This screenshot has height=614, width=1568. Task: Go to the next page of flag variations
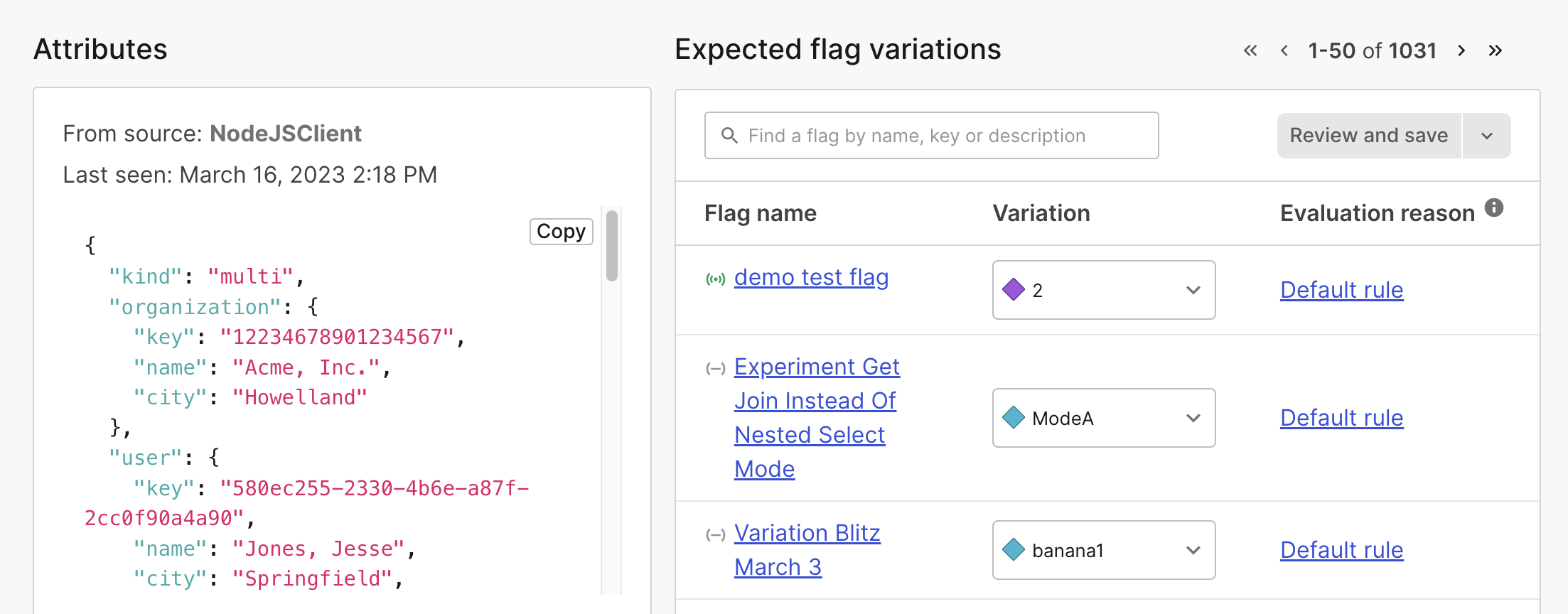[x=1461, y=50]
